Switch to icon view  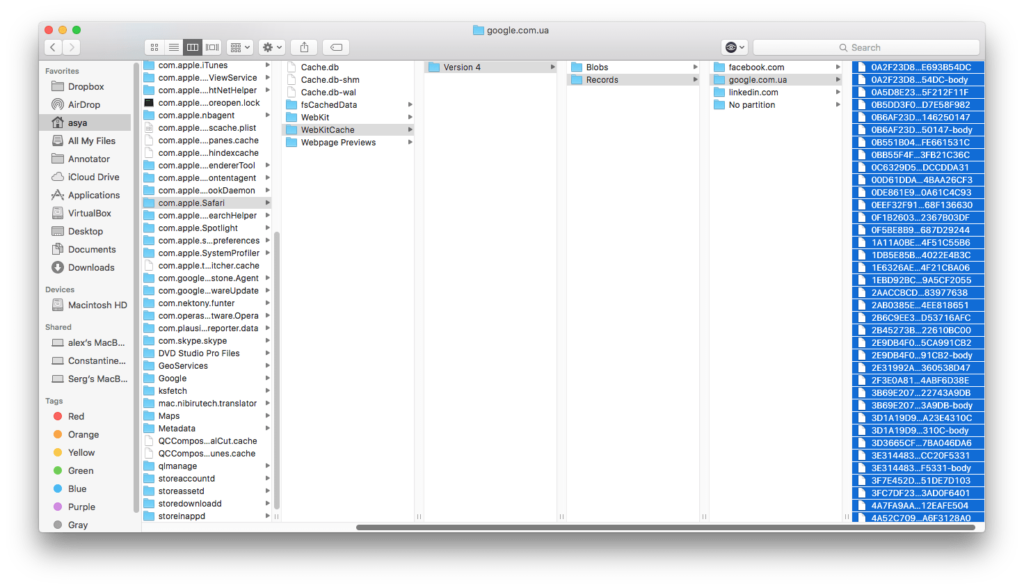pyautogui.click(x=154, y=47)
